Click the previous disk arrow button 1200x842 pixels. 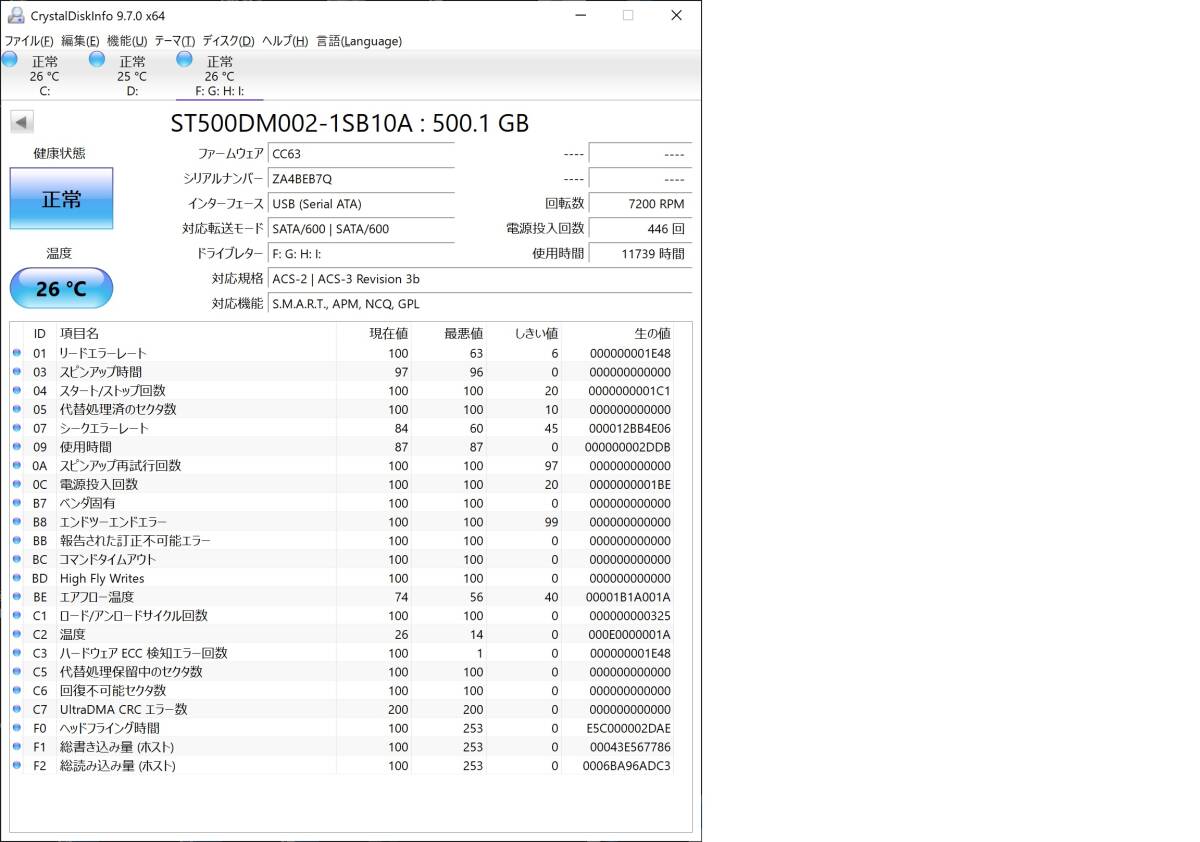pyautogui.click(x=22, y=123)
